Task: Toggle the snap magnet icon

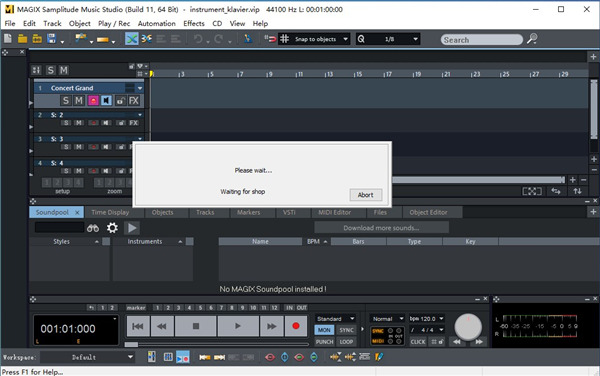Action: click(x=270, y=39)
